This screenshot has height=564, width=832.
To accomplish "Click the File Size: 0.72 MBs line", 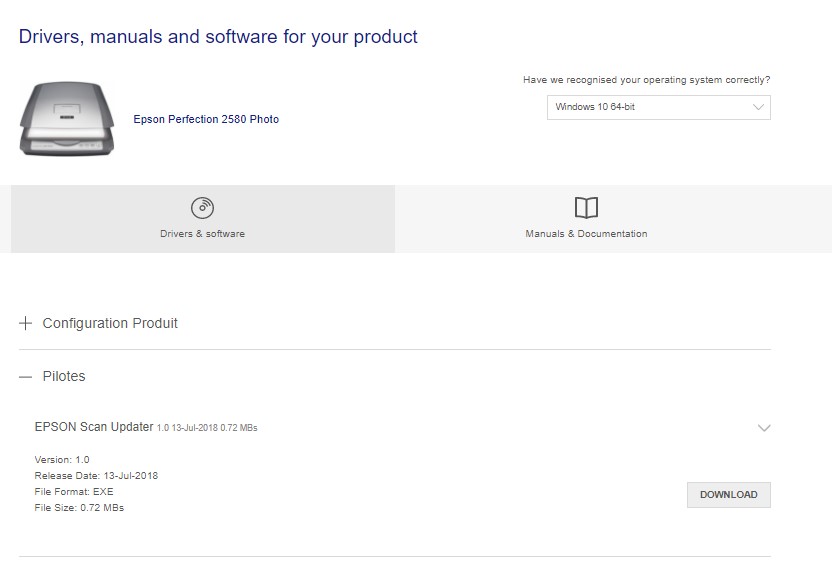I will [79, 508].
